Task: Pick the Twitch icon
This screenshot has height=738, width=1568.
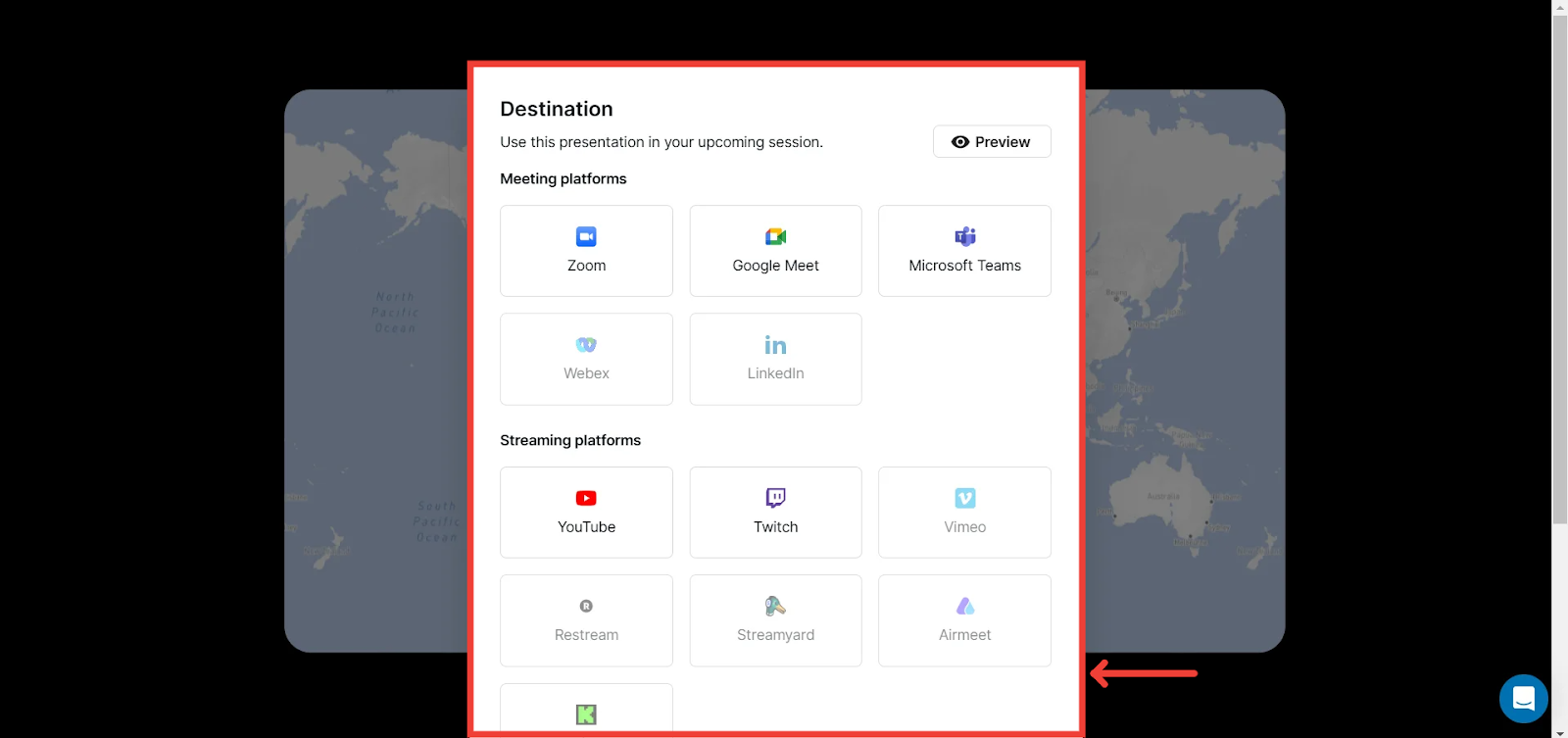Action: tap(775, 498)
